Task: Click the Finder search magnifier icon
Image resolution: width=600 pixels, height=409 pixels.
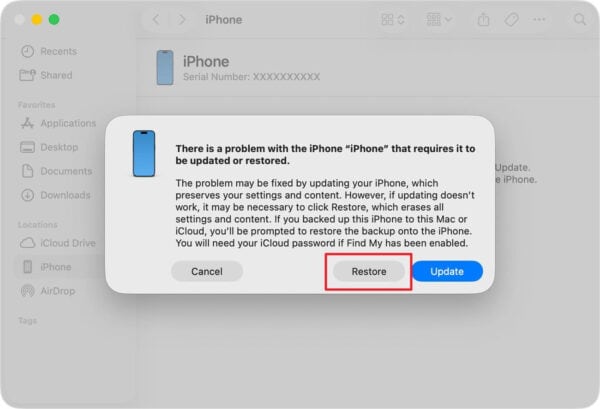Action: click(580, 20)
